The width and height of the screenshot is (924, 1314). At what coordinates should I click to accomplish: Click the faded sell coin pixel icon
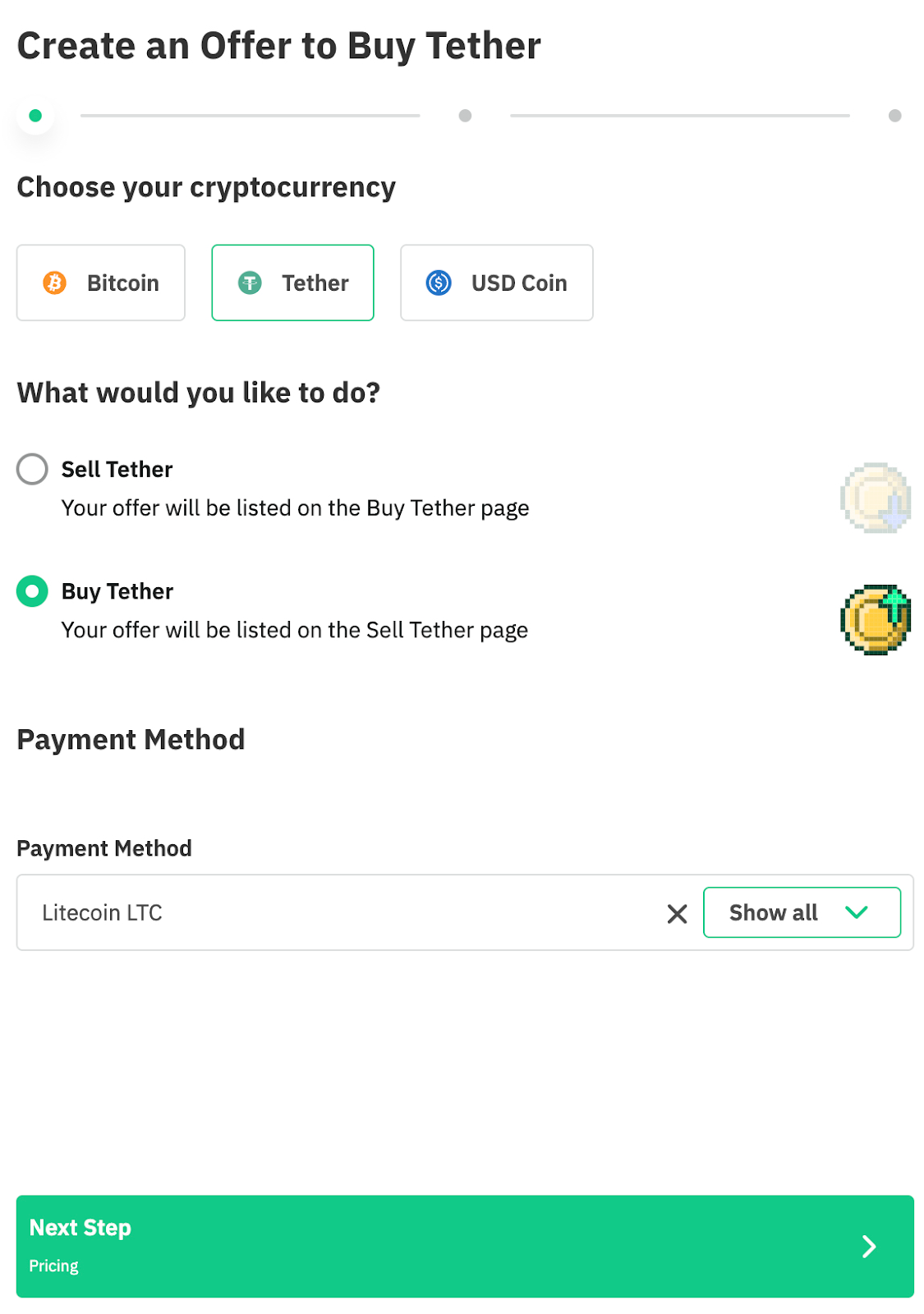coord(876,498)
